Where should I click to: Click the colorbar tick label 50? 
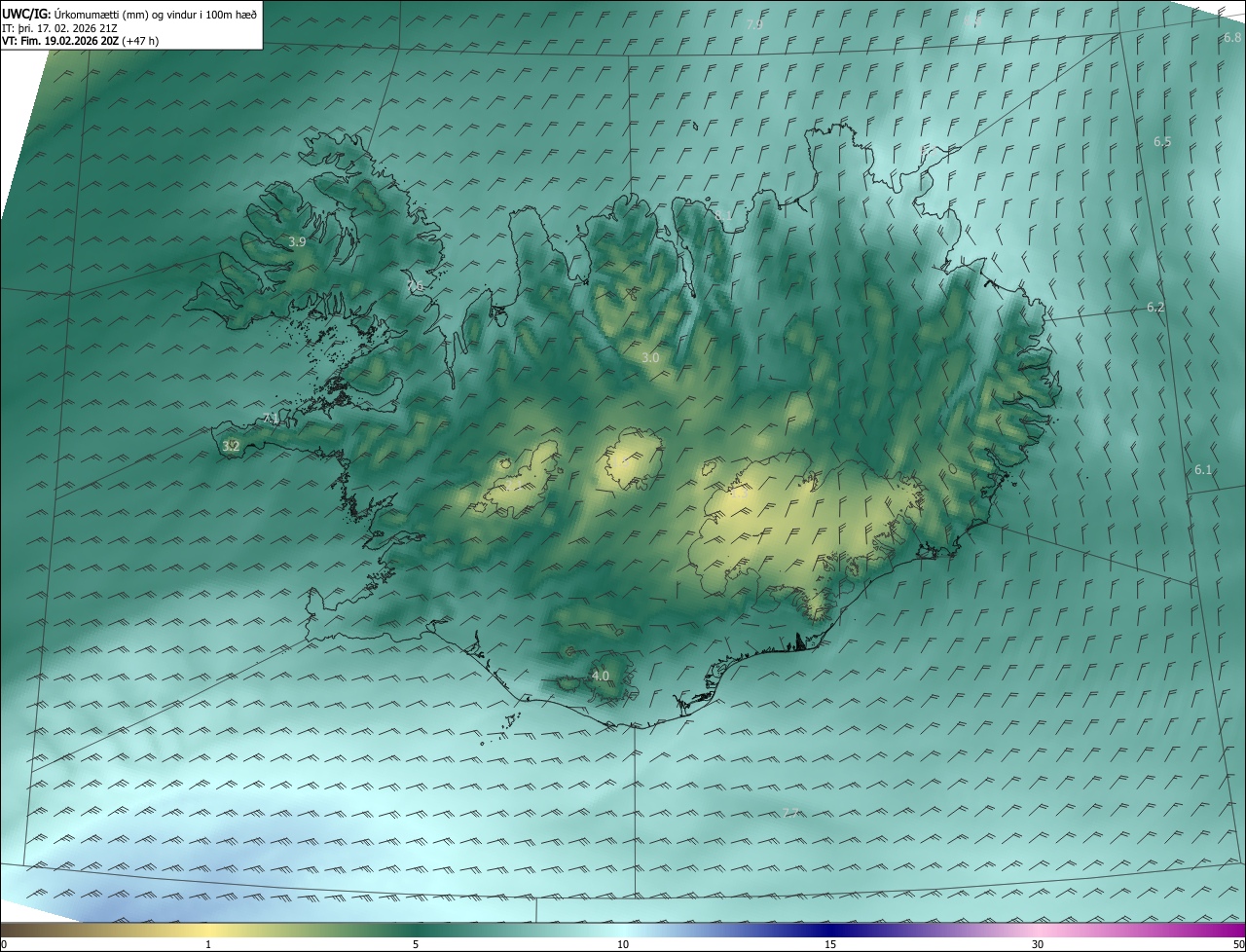[1238, 944]
